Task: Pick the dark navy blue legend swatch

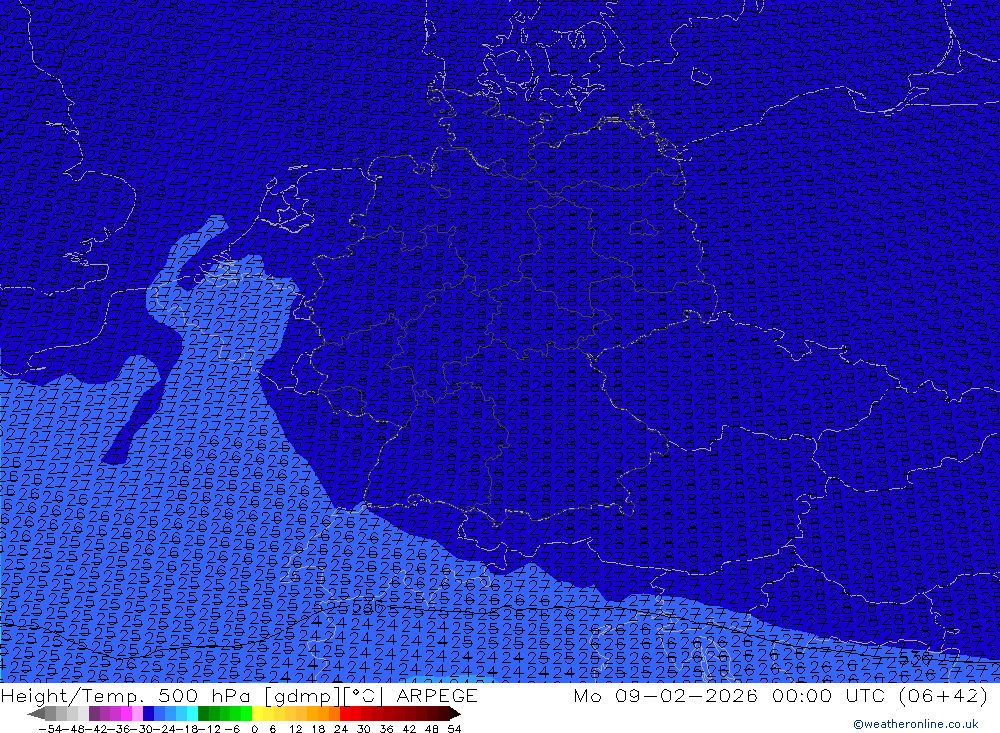Action: [x=148, y=714]
